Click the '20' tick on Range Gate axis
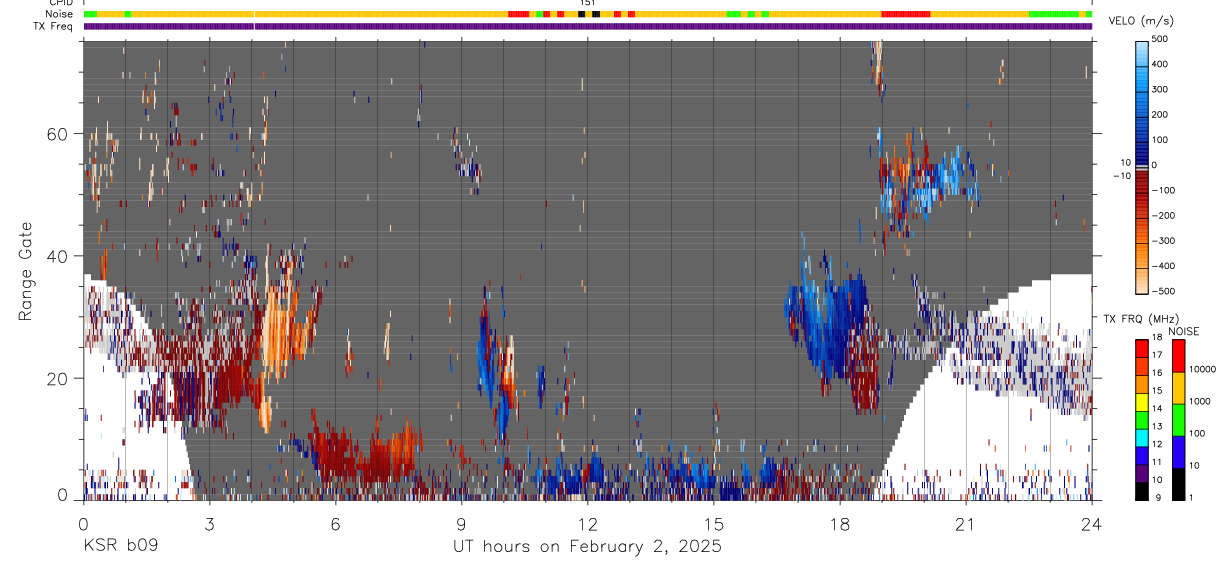The image size is (1228, 567). [x=58, y=378]
